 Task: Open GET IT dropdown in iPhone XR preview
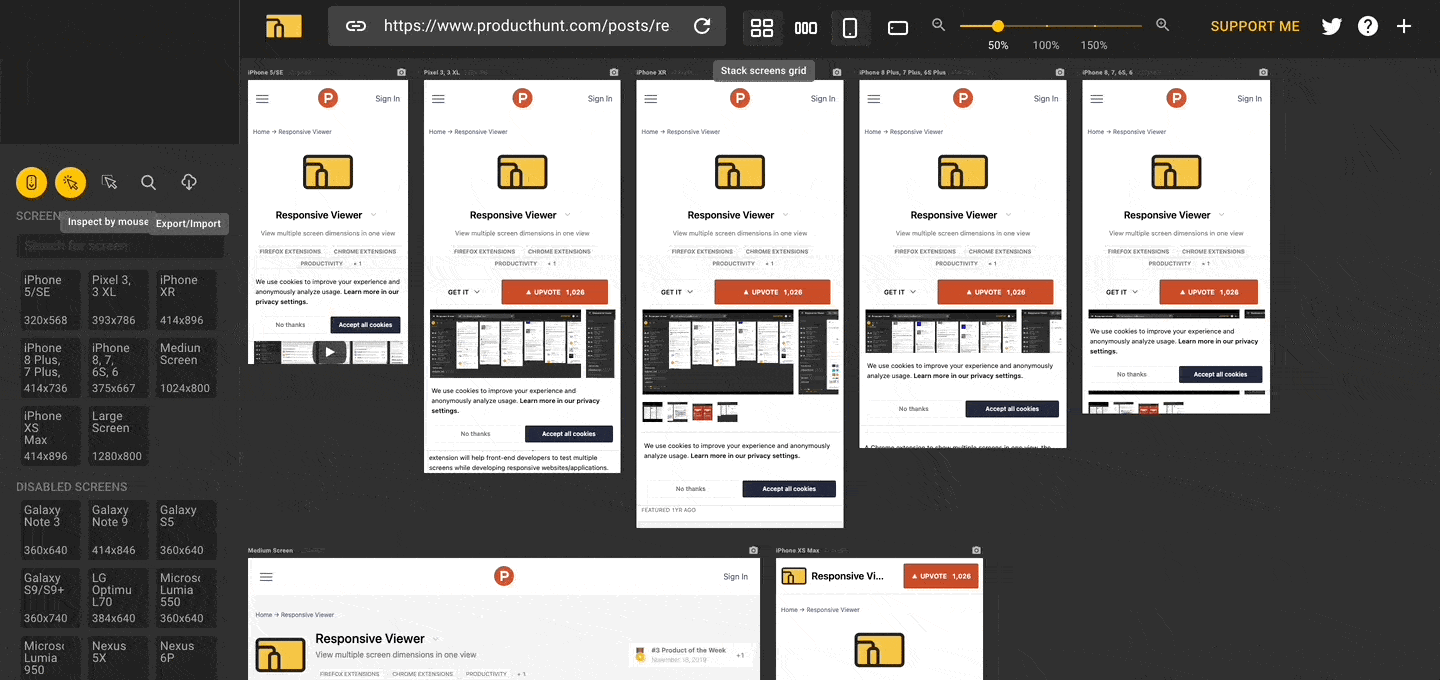click(677, 292)
